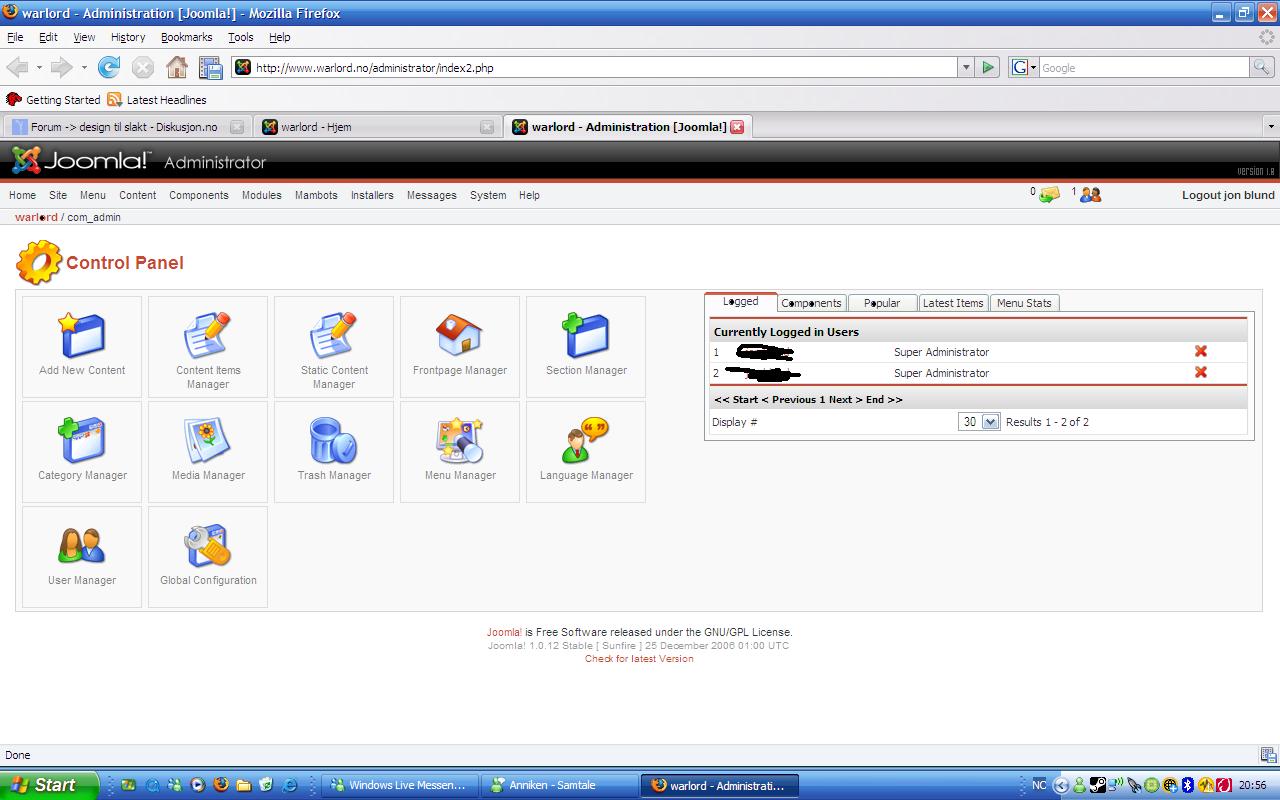Viewport: 1280px width, 800px height.
Task: Open Menu Manager icon
Action: point(460,451)
